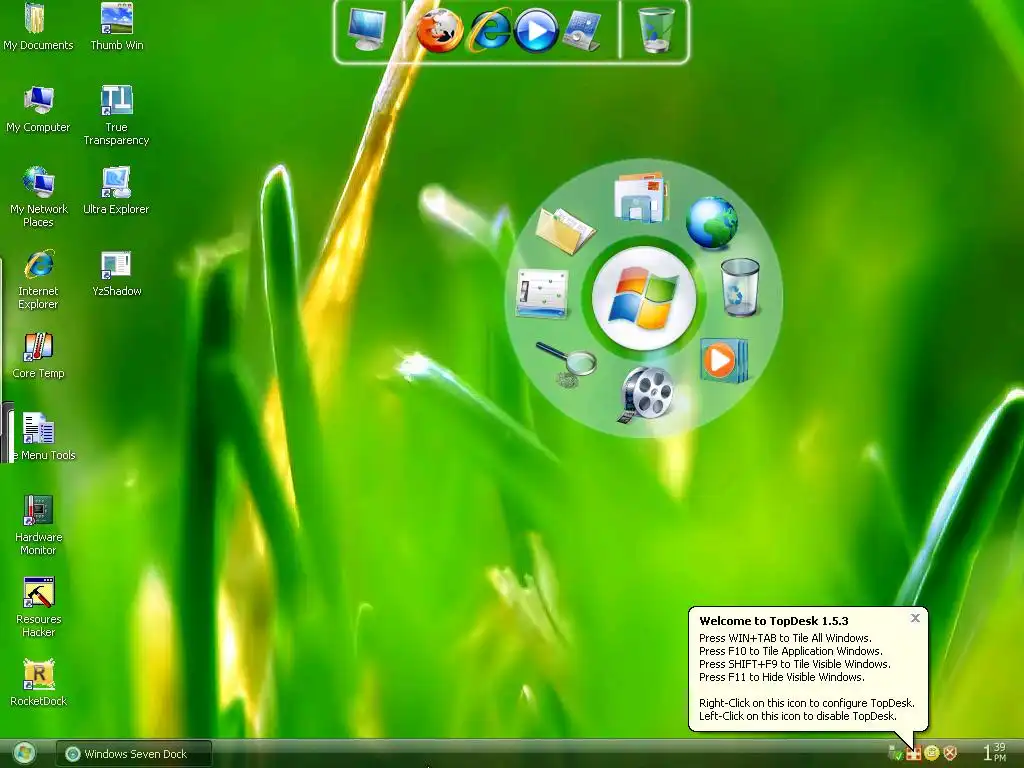Open the globe icon in the circle dock
1024x768 pixels.
click(x=712, y=223)
